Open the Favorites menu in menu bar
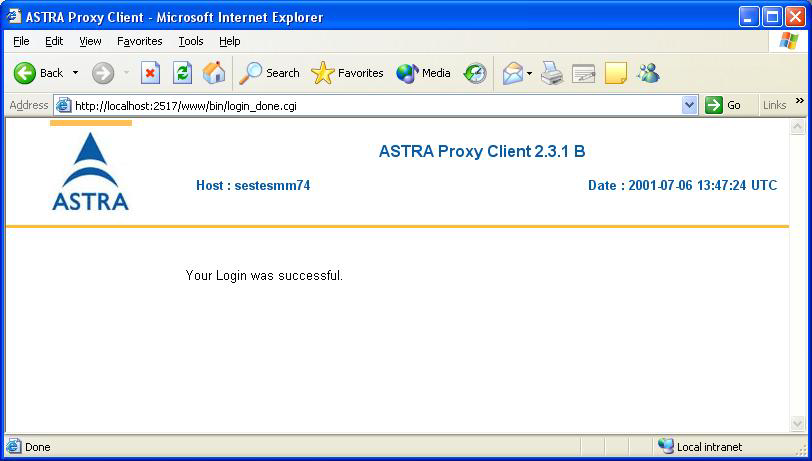Screen dimensions: 812x461 pyautogui.click(x=139, y=41)
